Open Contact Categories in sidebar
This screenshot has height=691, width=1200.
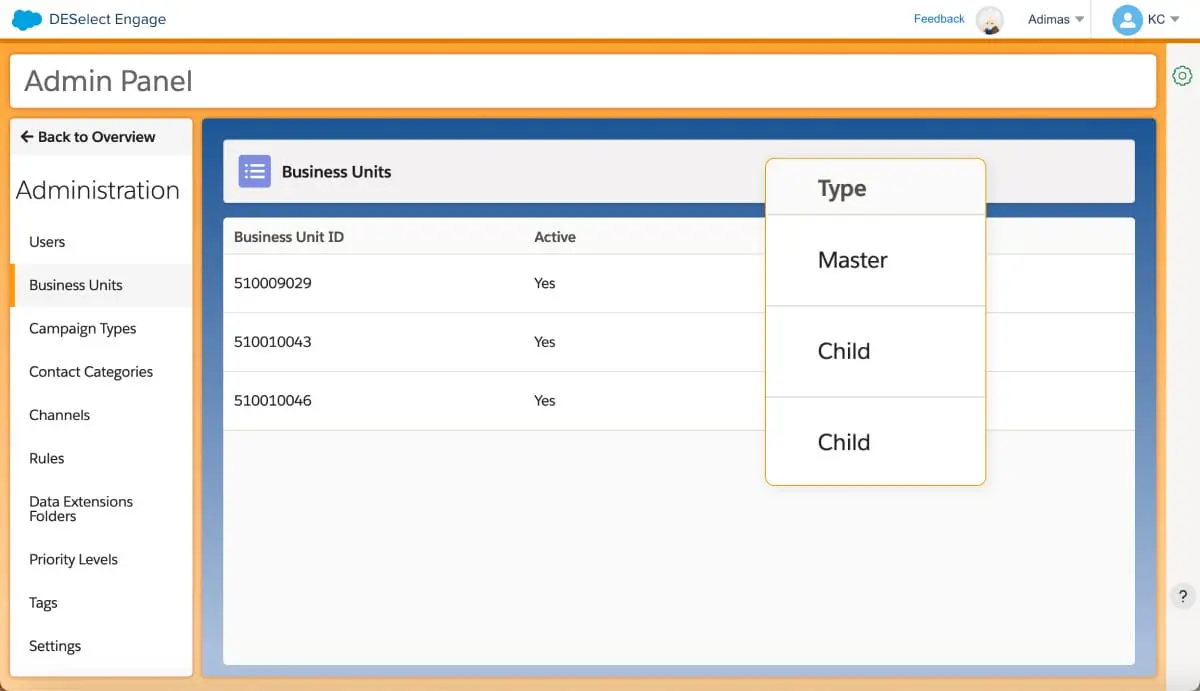pyautogui.click(x=91, y=372)
